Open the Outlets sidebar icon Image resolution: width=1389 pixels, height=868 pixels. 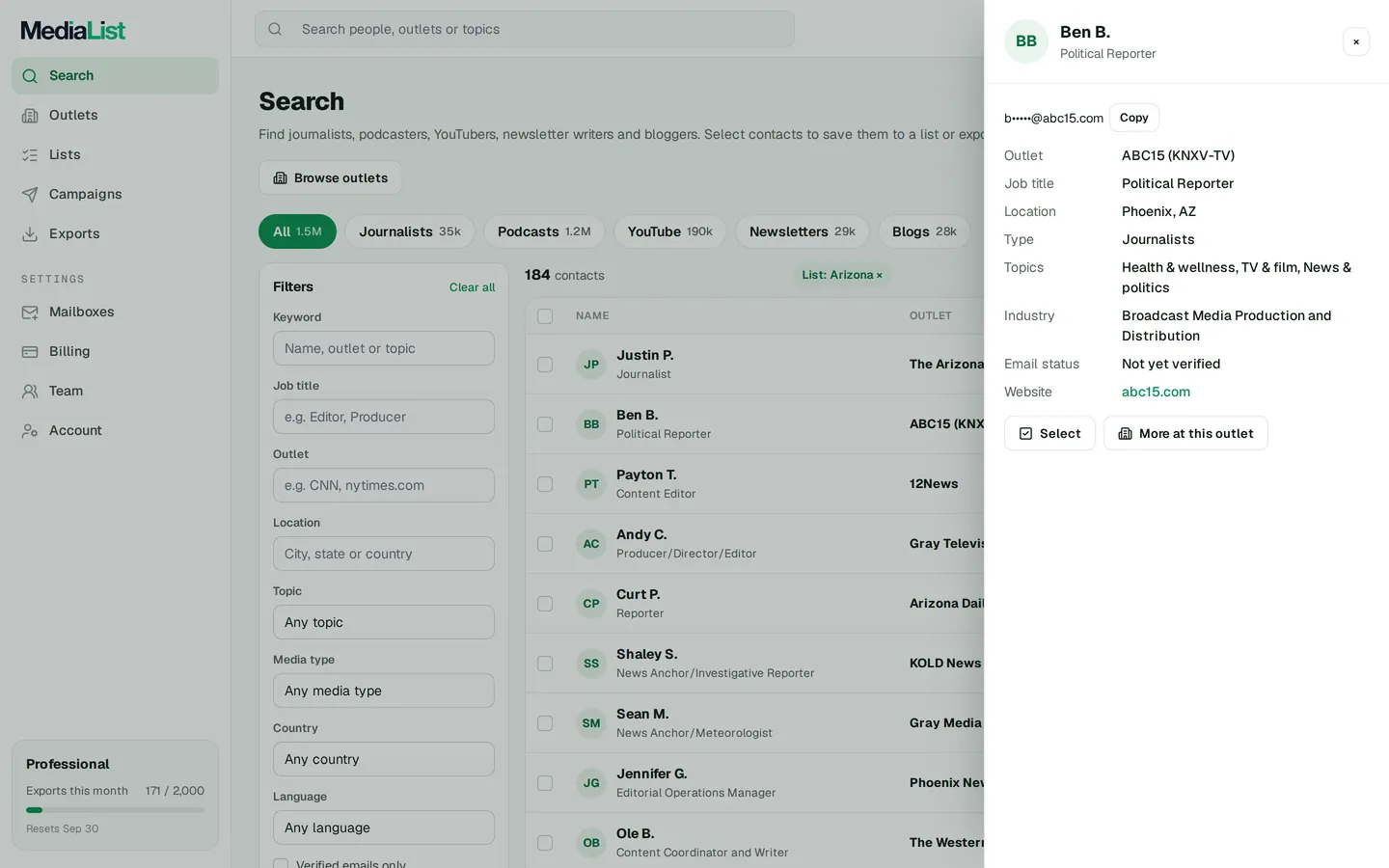pyautogui.click(x=30, y=116)
